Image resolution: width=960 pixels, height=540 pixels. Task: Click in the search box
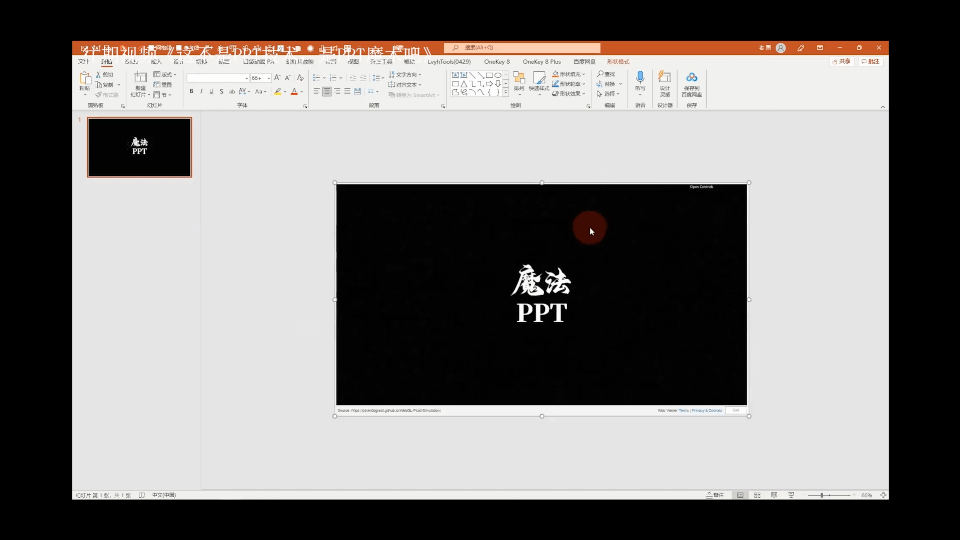(x=522, y=48)
